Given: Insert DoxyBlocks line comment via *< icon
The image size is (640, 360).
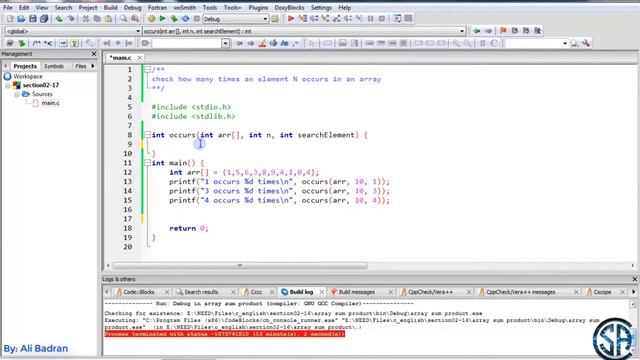Looking at the screenshot, I should click(48, 43).
